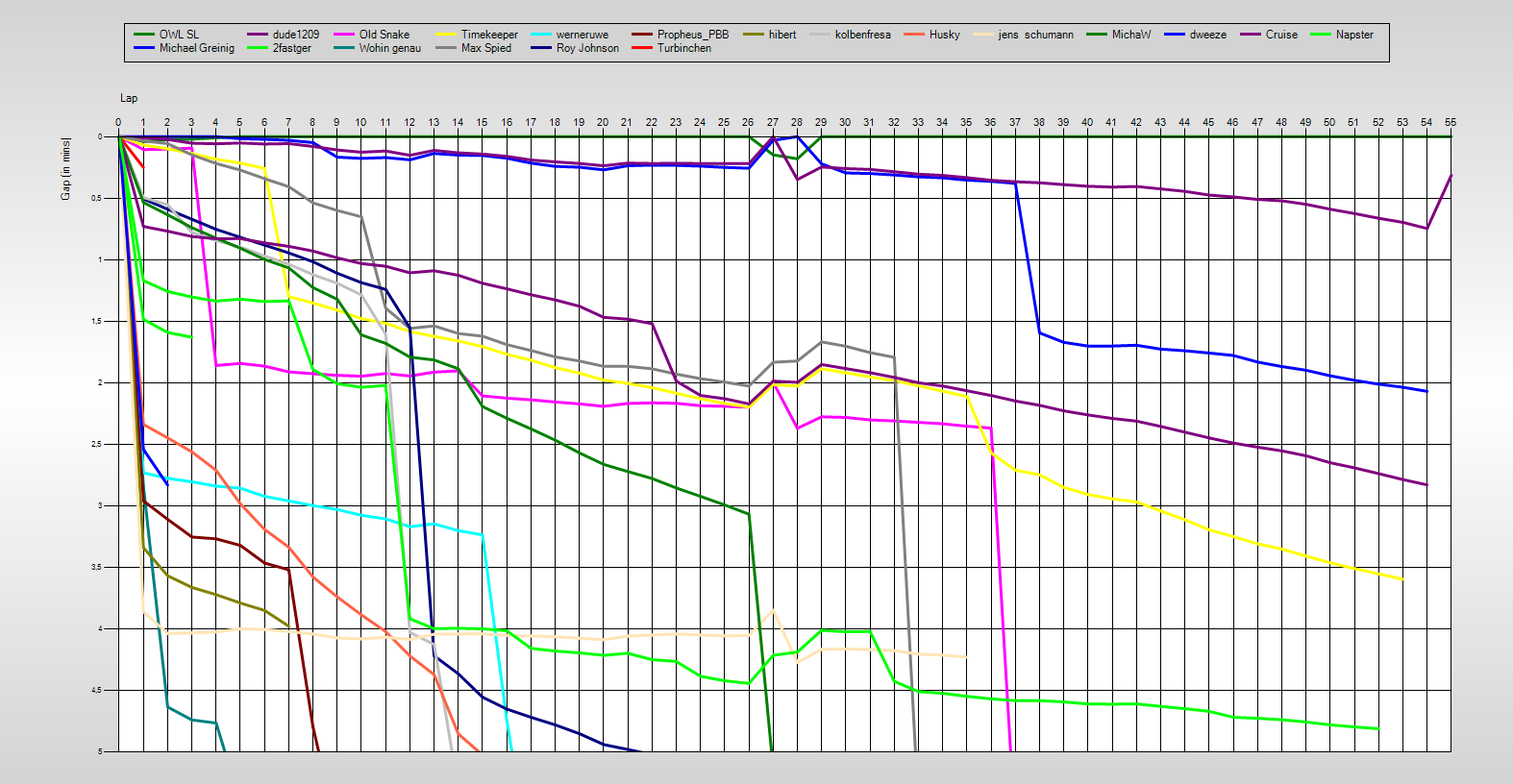Click lap number 48 on axis
The image size is (1513, 784).
pyautogui.click(x=1281, y=122)
